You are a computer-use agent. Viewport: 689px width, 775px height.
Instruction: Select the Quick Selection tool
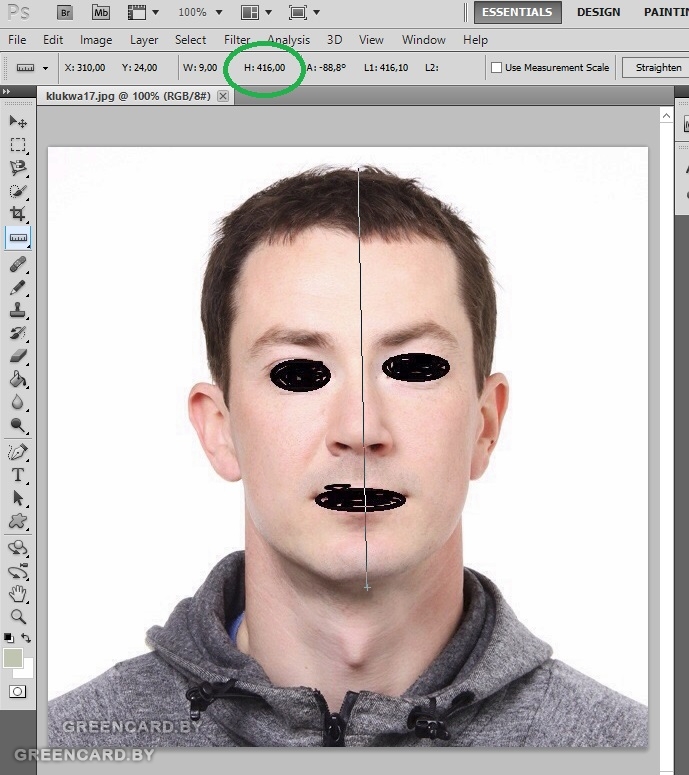point(18,191)
